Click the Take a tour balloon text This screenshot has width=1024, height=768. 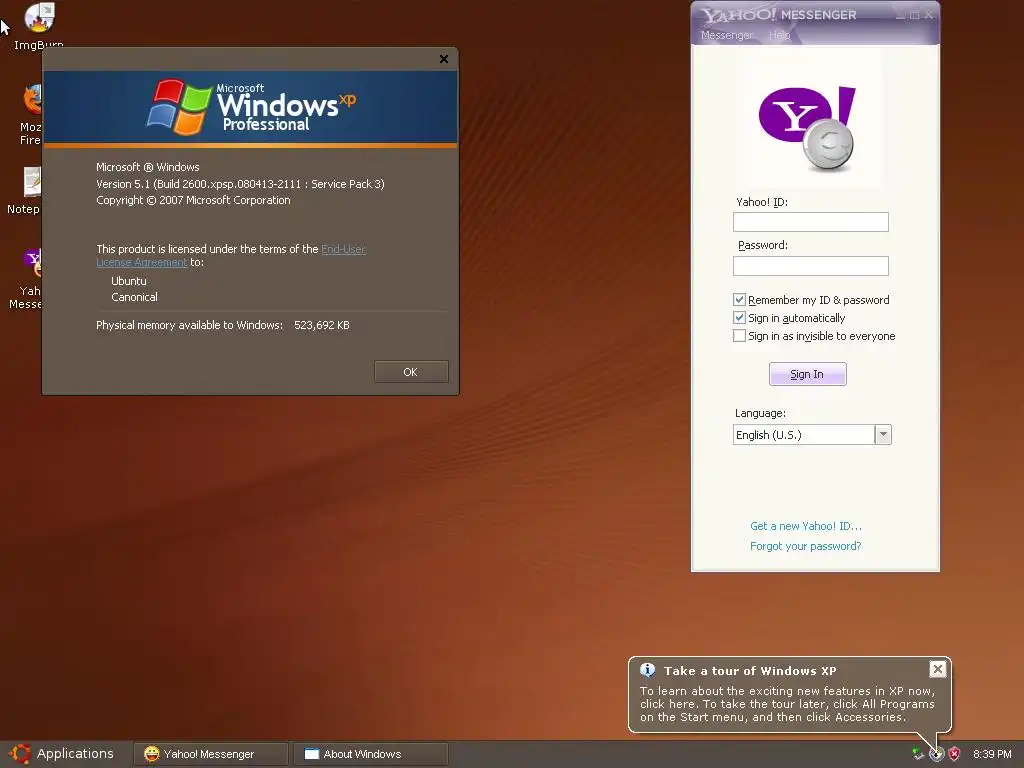coord(788,704)
